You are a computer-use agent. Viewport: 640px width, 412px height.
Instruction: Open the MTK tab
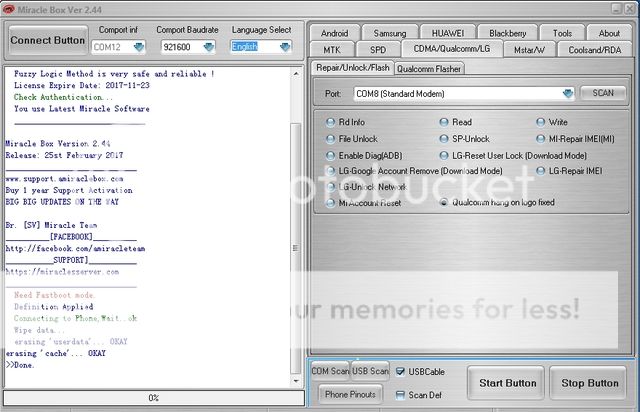pyautogui.click(x=332, y=49)
